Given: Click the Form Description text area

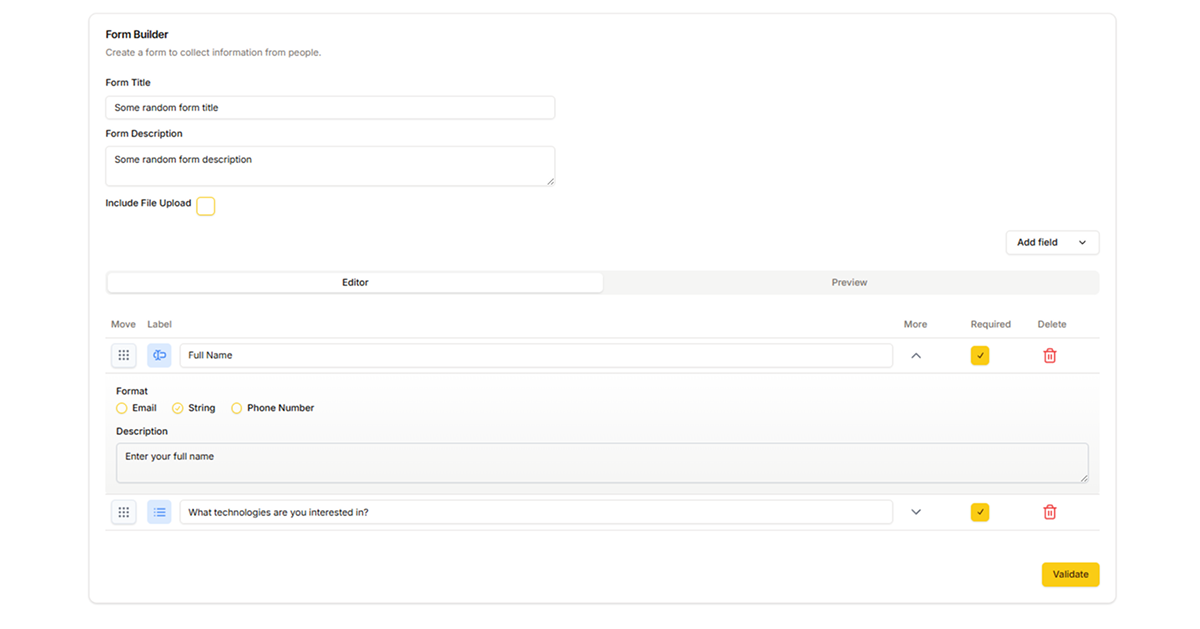Looking at the screenshot, I should tap(330, 165).
